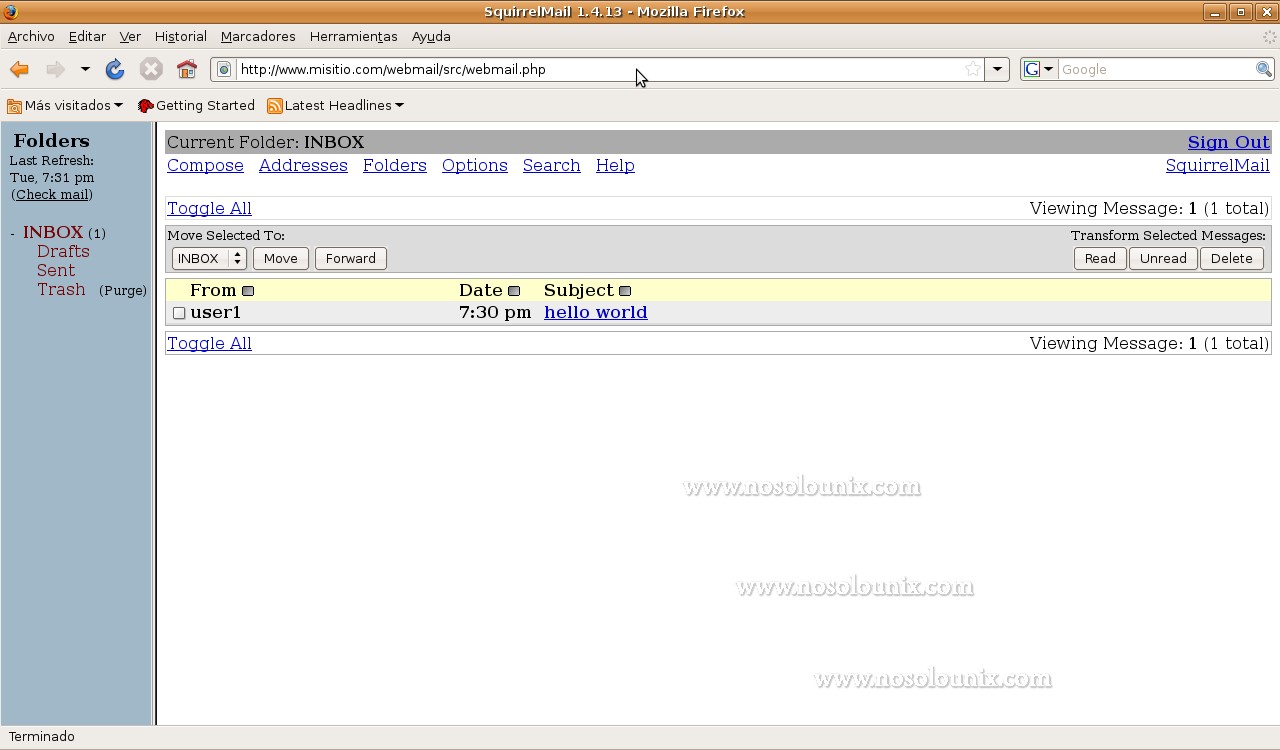
Task: Click the Terminado status bar text
Action: [x=41, y=736]
